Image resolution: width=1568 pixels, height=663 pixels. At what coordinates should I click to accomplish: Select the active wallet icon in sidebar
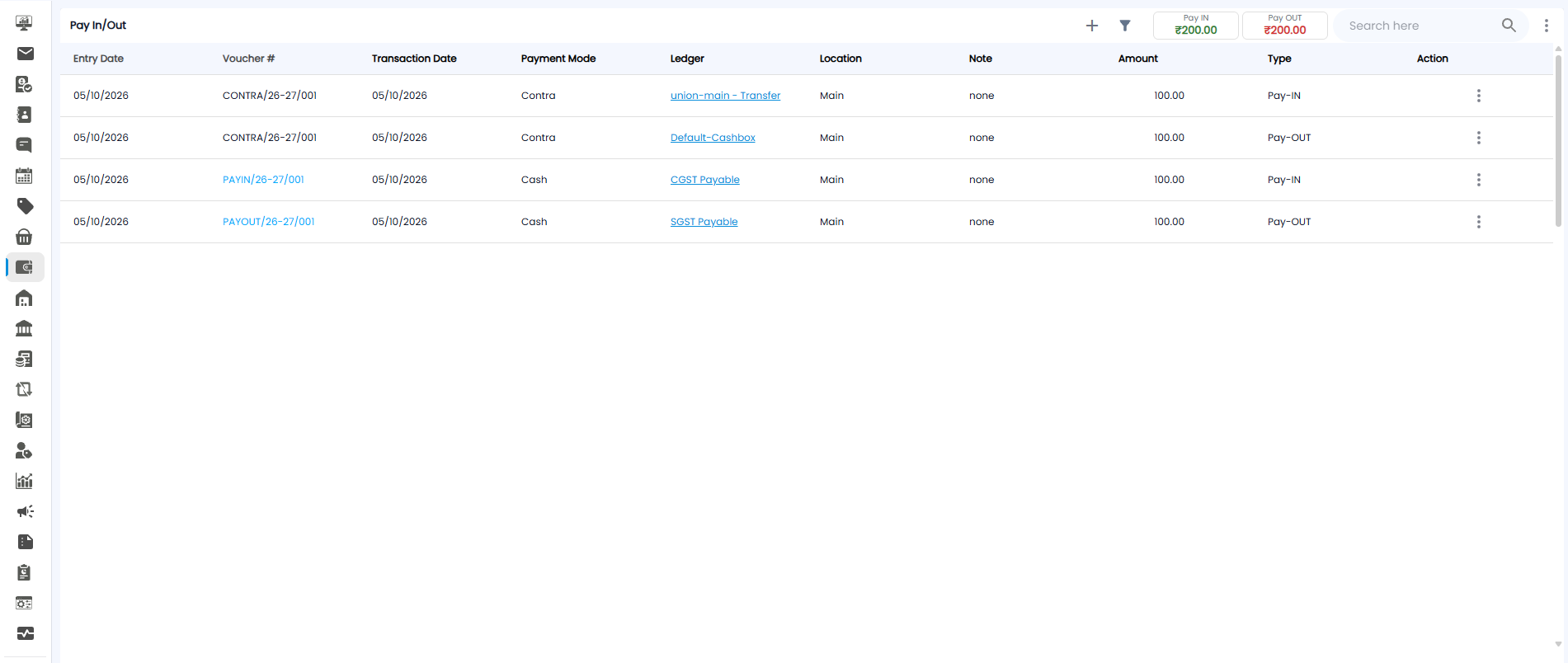pos(25,267)
